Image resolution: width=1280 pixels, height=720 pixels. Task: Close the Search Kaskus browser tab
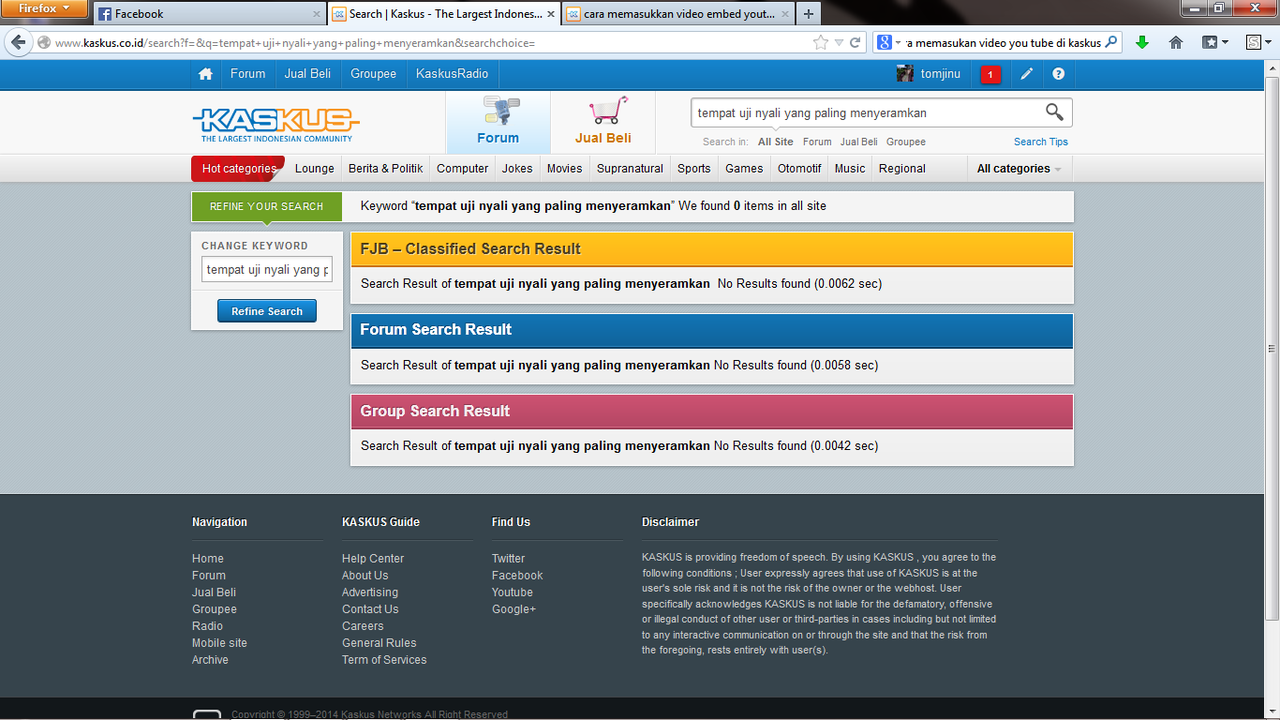551,14
